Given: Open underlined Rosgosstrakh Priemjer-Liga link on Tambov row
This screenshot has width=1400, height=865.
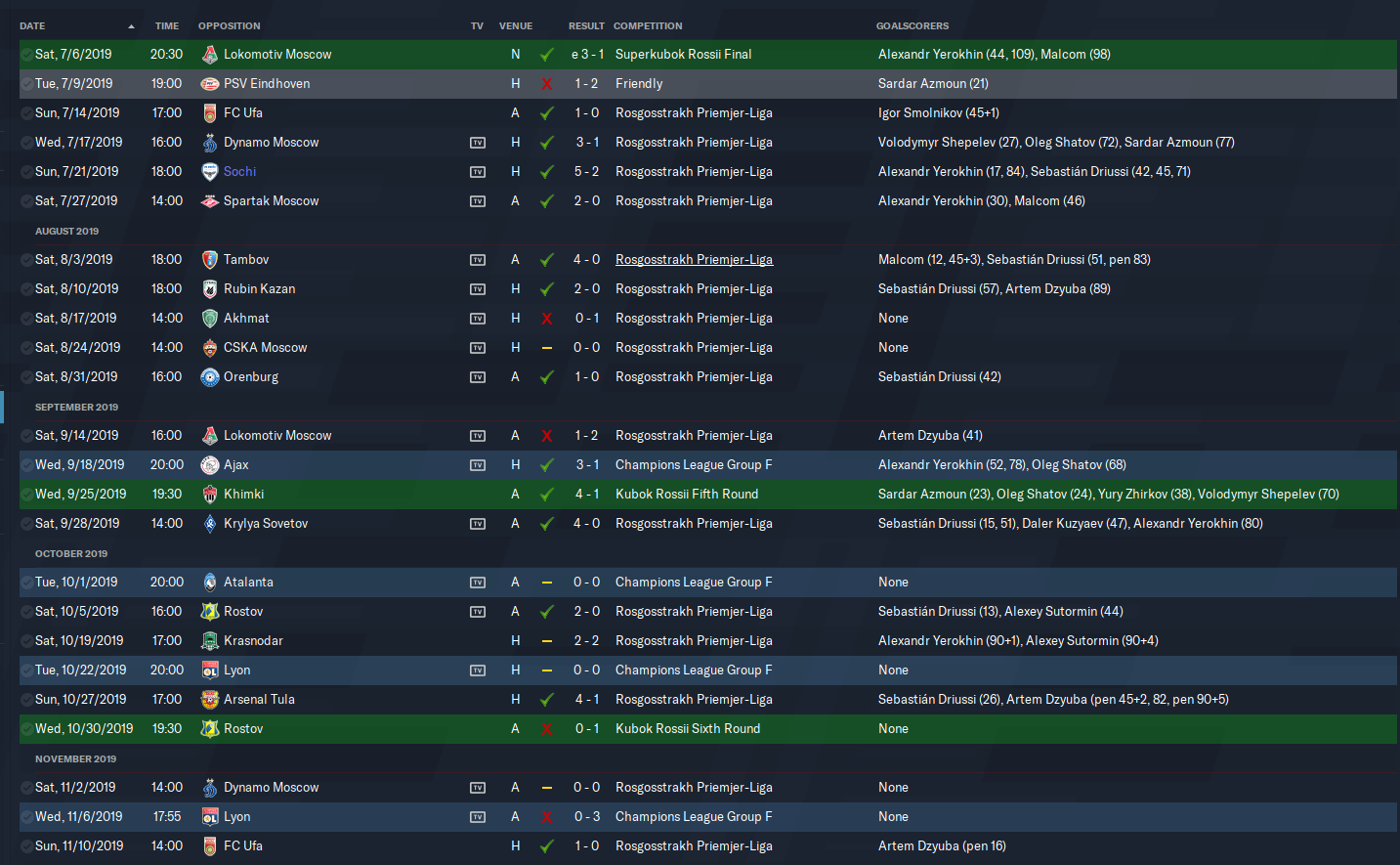Looking at the screenshot, I should pos(694,260).
